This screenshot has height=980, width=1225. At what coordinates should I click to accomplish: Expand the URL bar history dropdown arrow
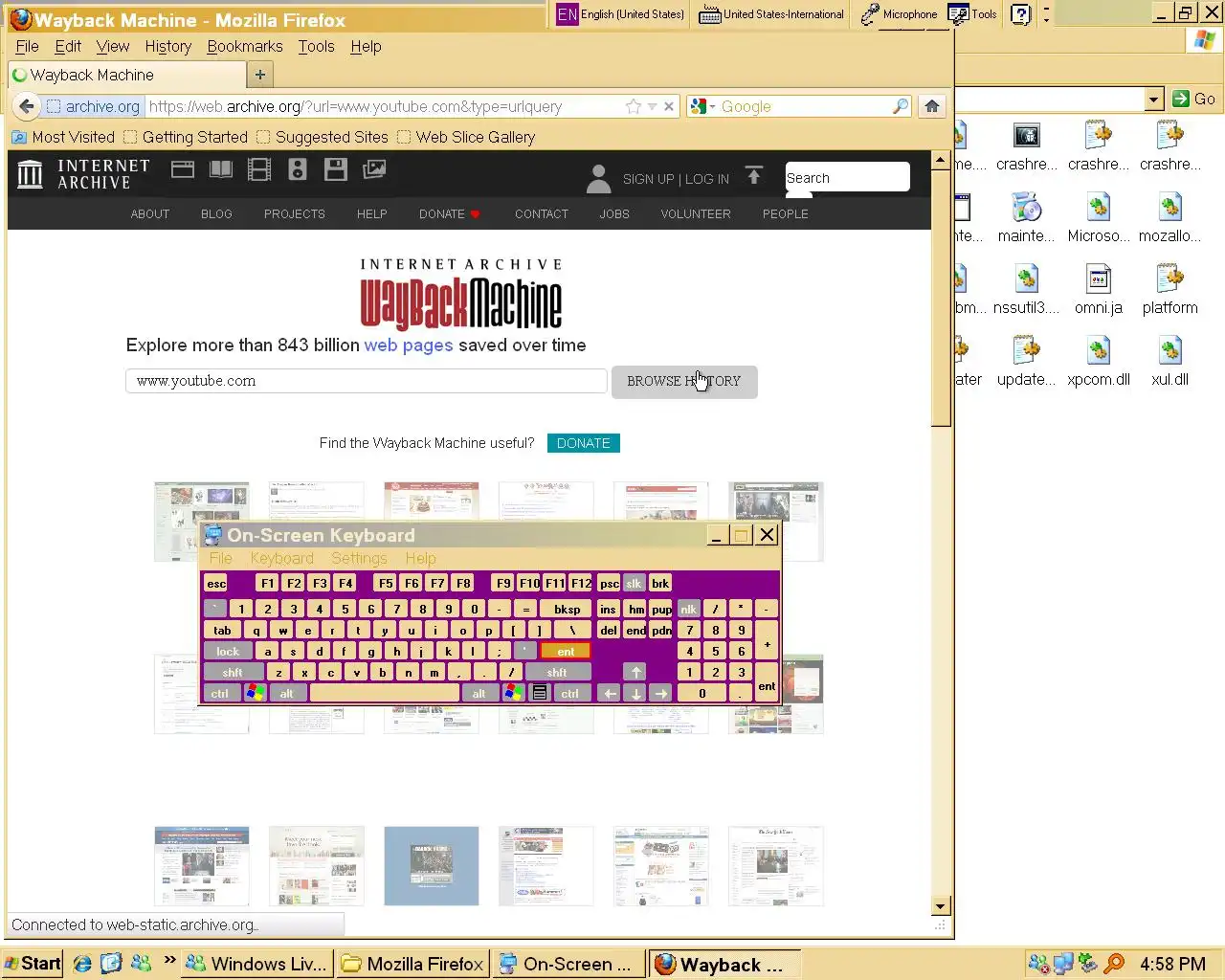[x=652, y=106]
